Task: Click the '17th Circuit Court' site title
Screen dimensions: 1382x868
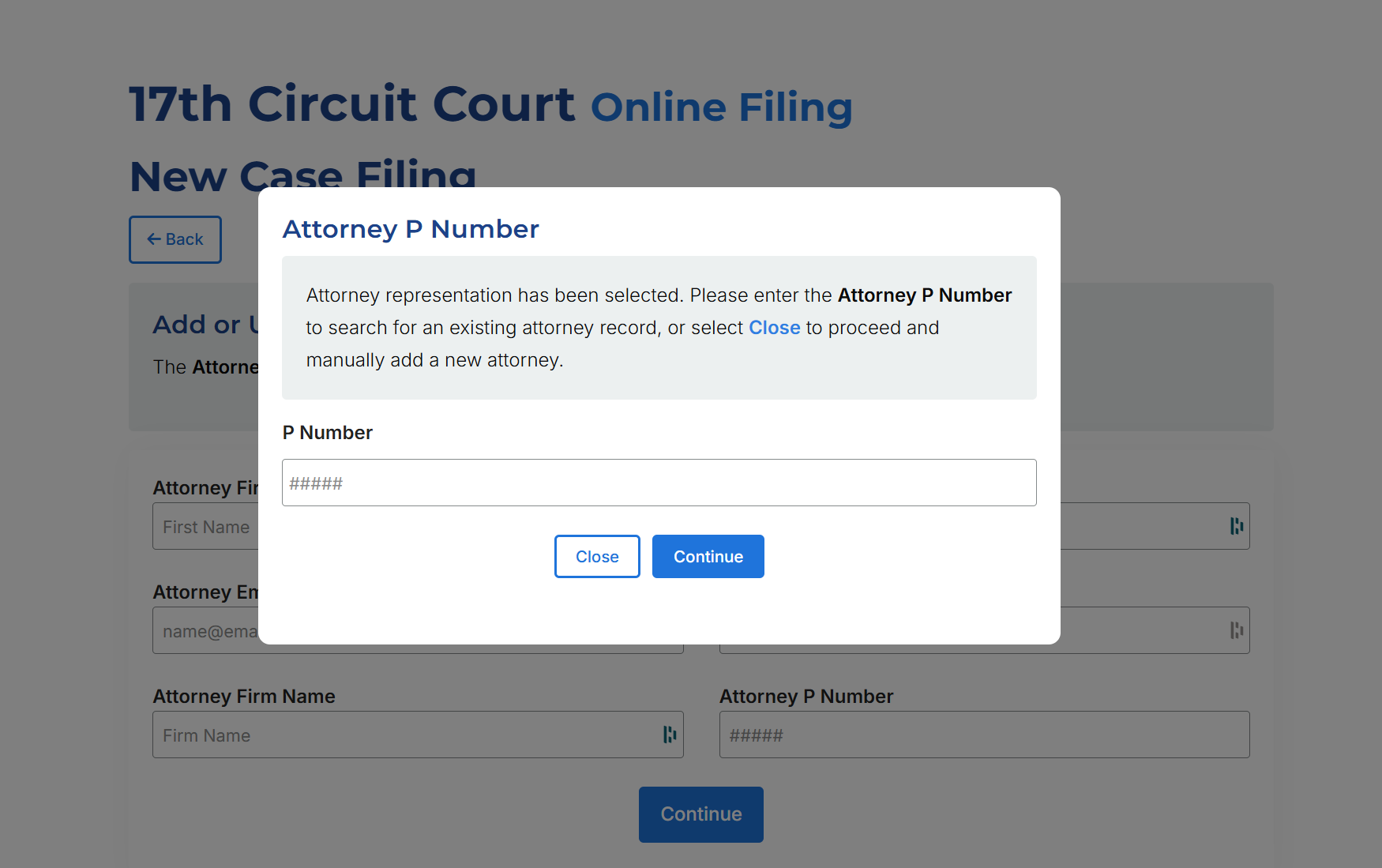Action: point(352,104)
